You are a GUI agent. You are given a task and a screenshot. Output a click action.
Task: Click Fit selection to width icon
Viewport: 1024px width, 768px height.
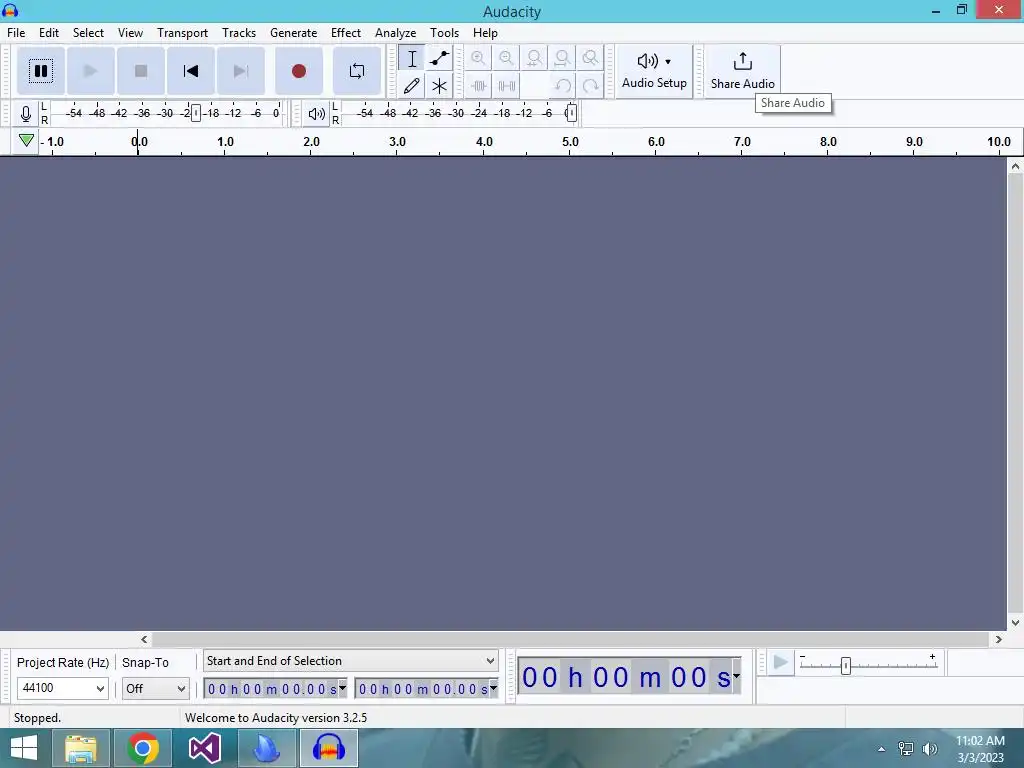click(534, 58)
